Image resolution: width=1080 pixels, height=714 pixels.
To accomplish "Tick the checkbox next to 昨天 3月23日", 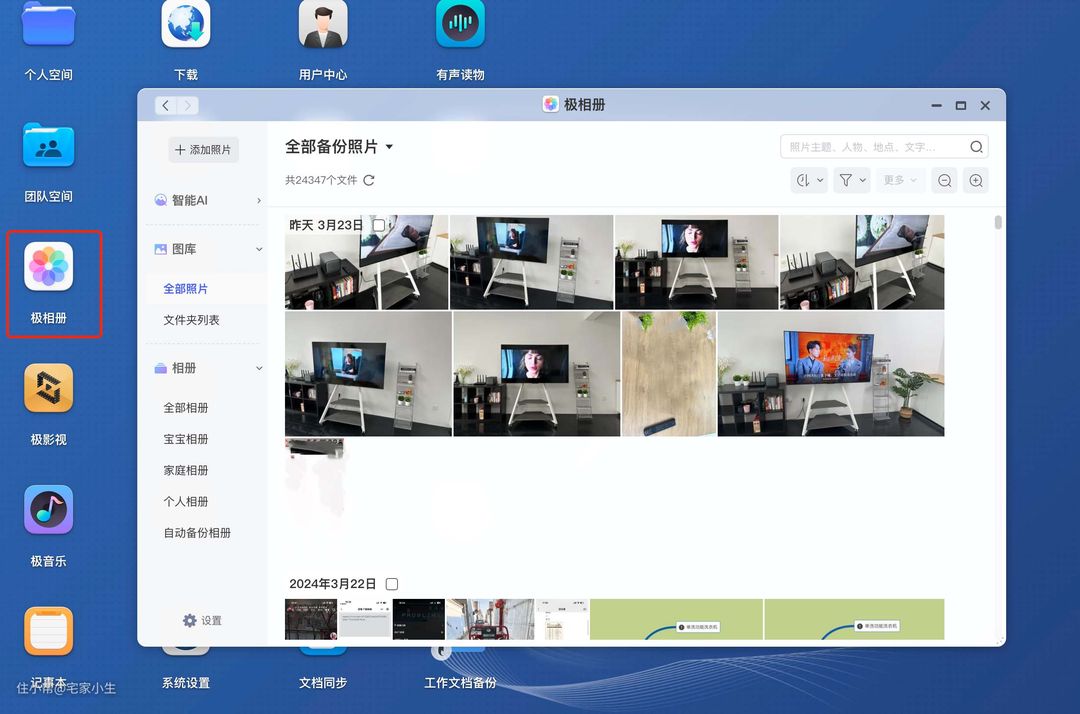I will coord(379,225).
